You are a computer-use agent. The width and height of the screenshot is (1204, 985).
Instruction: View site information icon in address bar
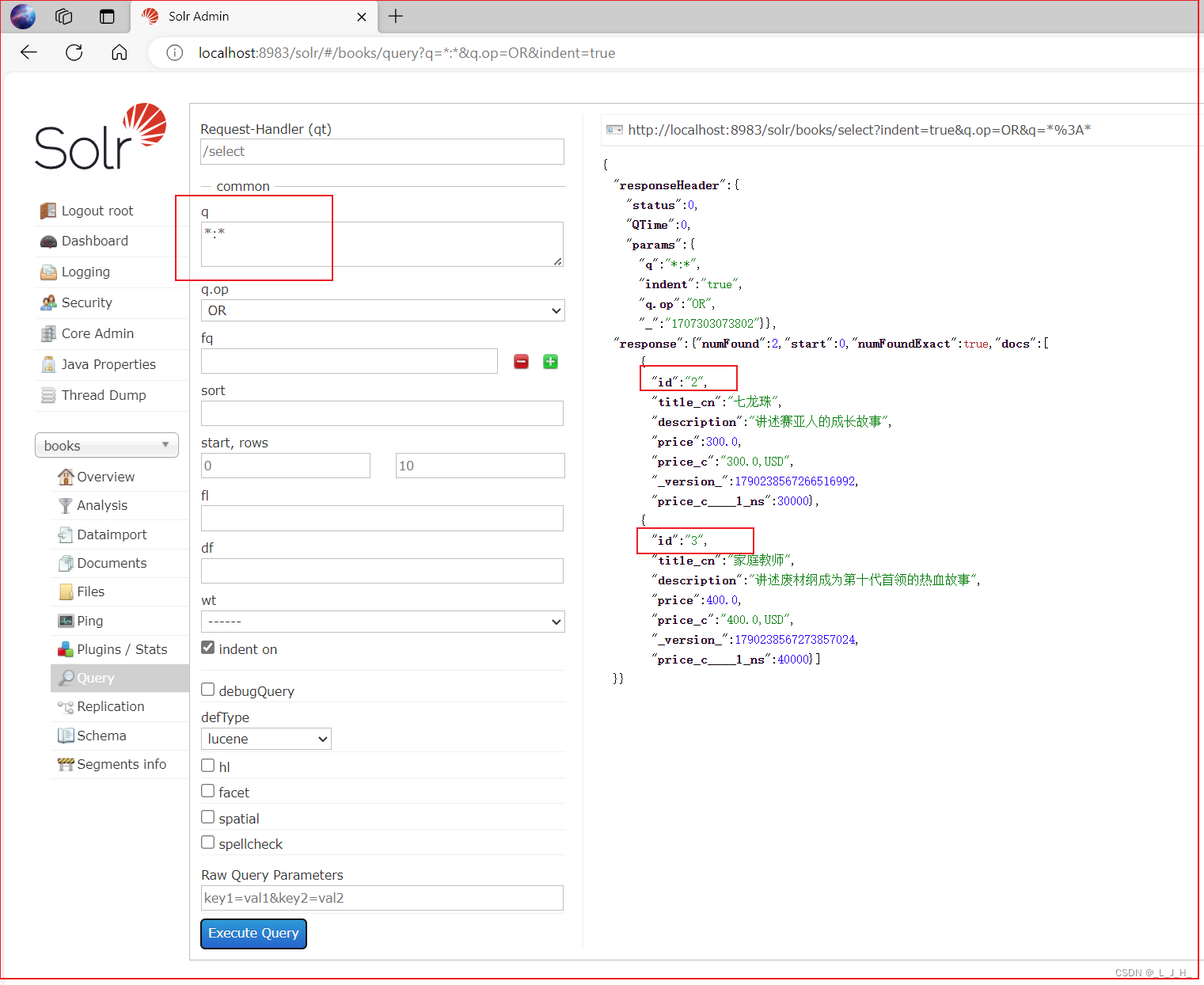coord(175,53)
